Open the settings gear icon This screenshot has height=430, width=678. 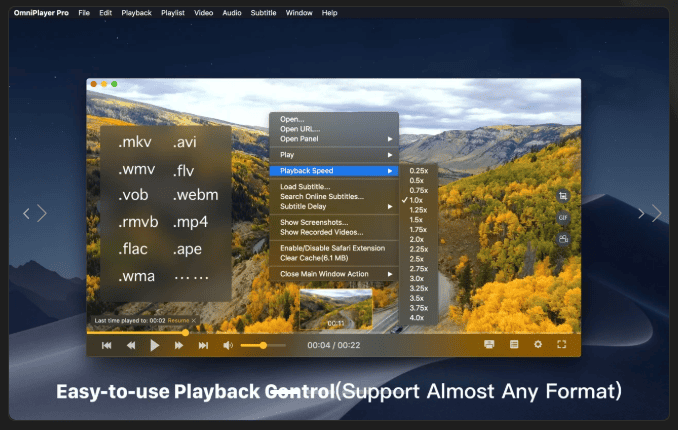coord(538,344)
